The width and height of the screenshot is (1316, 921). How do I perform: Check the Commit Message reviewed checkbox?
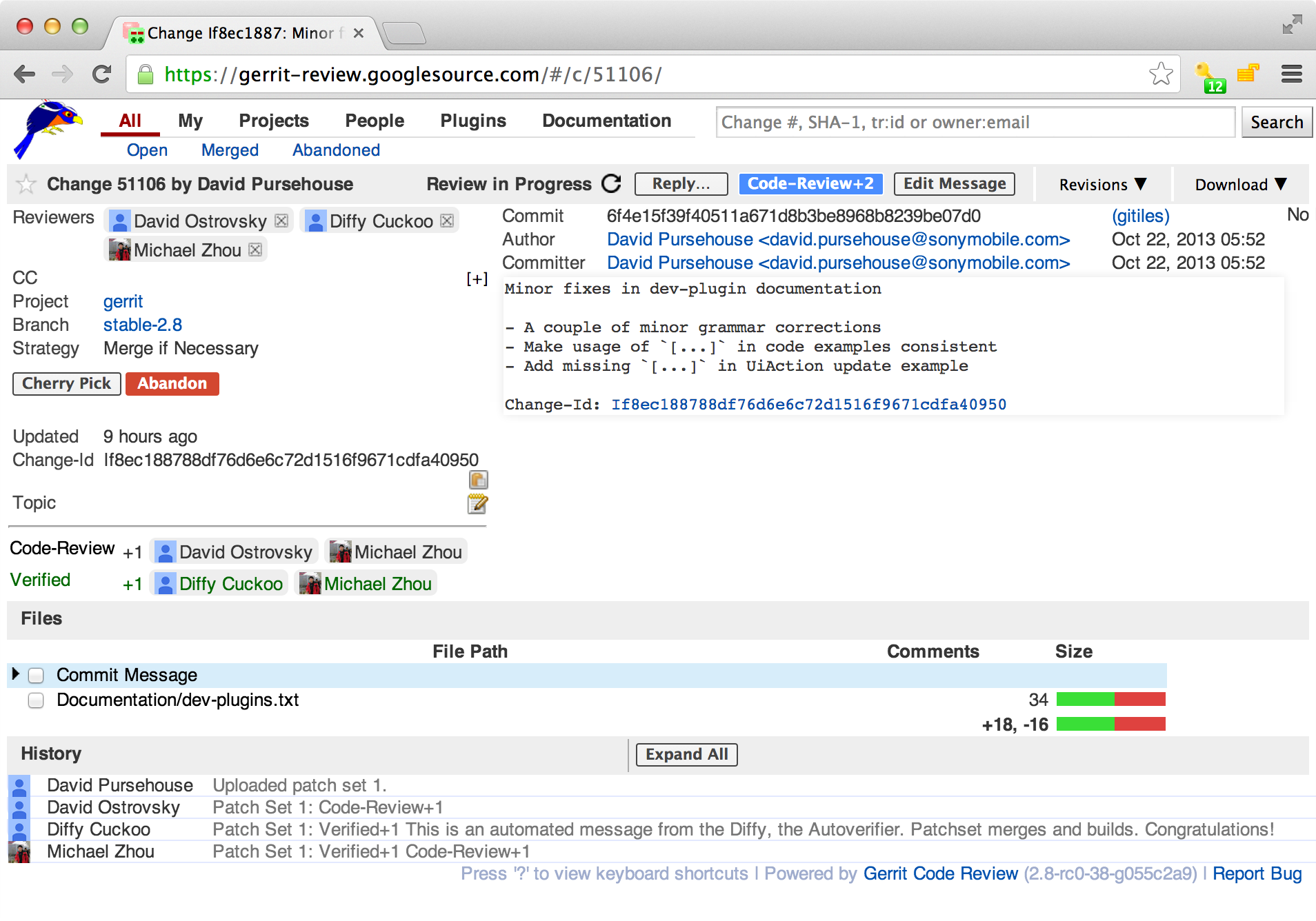[x=36, y=676]
